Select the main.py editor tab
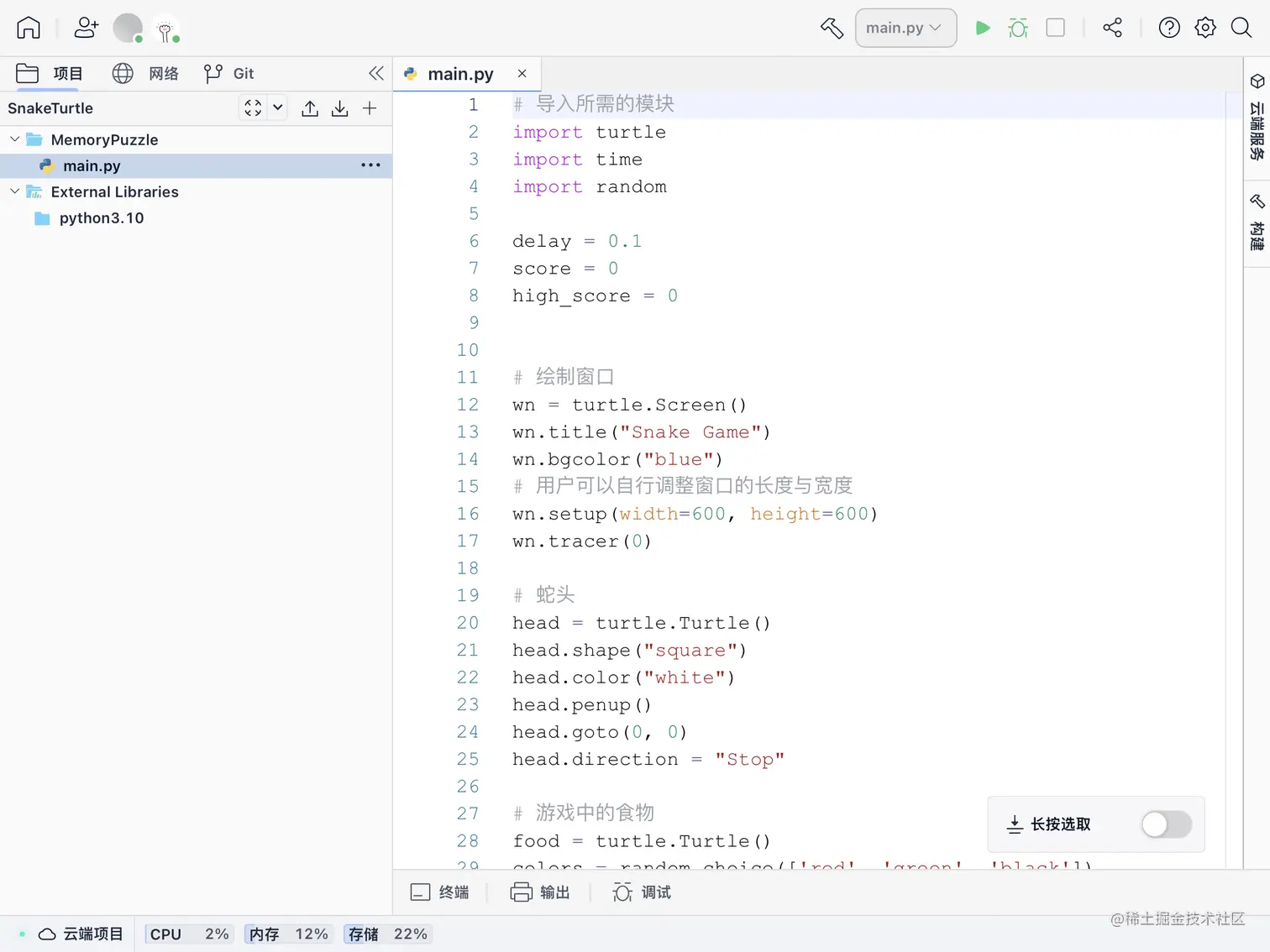 click(460, 74)
